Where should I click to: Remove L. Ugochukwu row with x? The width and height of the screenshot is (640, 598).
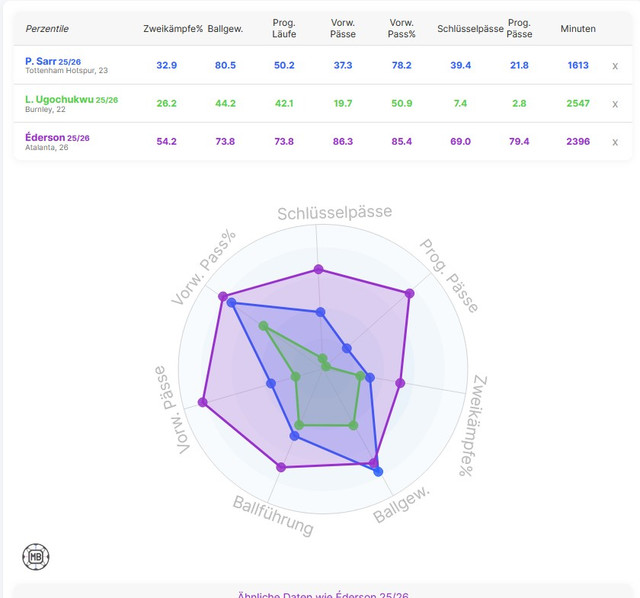pyautogui.click(x=615, y=104)
